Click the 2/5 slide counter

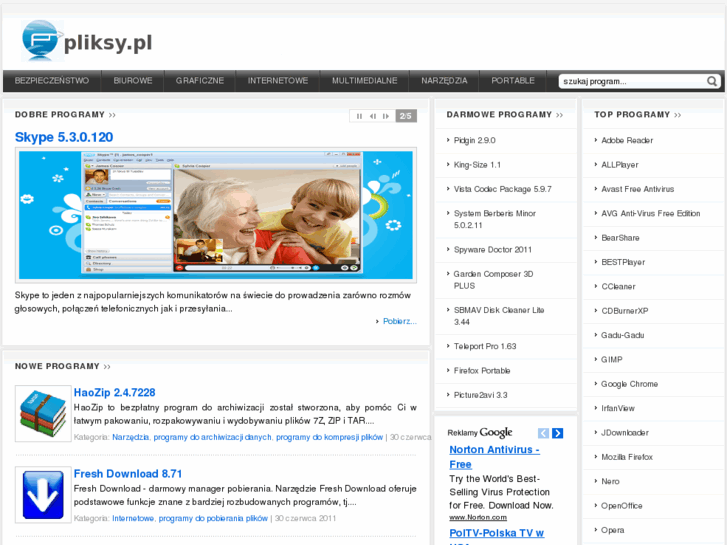[406, 116]
